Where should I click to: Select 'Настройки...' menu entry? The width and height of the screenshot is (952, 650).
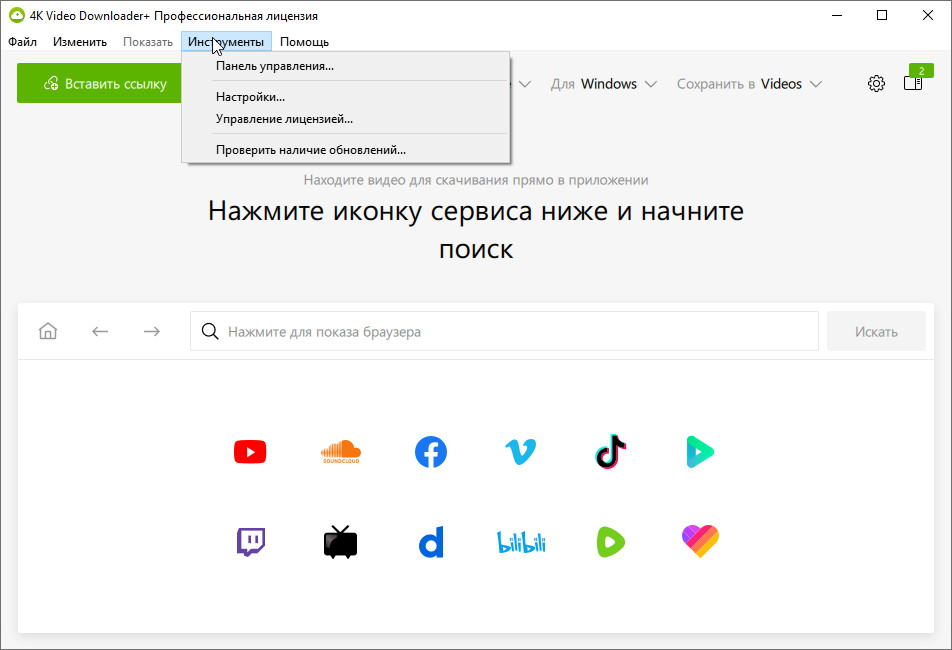[345, 97]
